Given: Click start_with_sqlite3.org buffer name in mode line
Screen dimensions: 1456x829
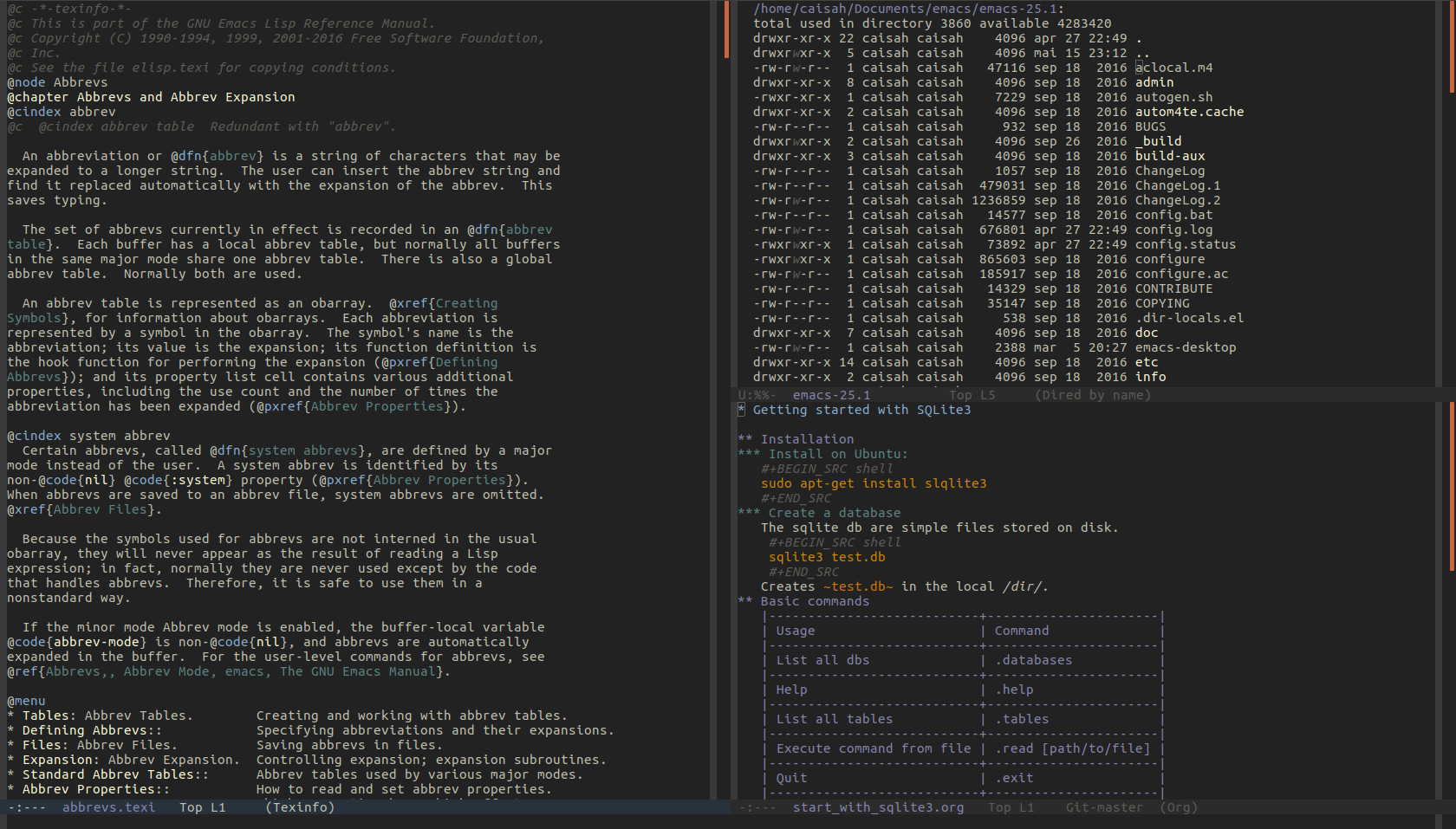Looking at the screenshot, I should [x=878, y=807].
